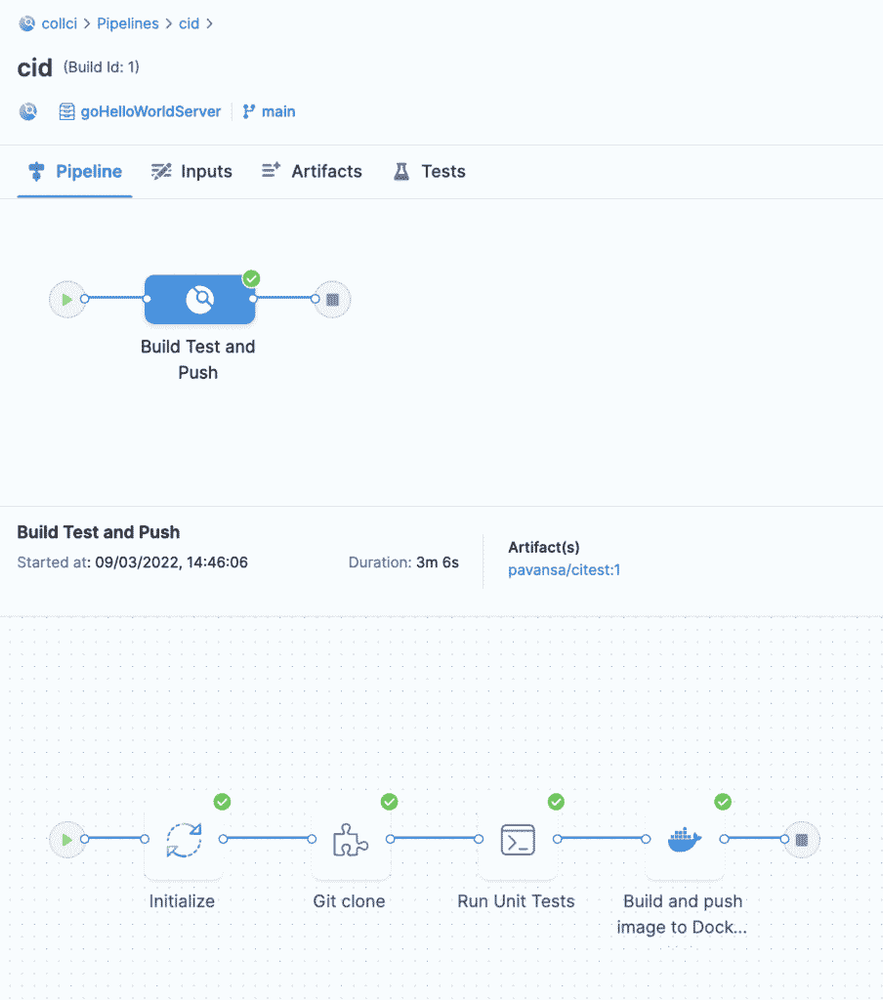Open the pavansa/citest:1 artifact link
Image resolution: width=883 pixels, height=1000 pixels.
(x=564, y=570)
